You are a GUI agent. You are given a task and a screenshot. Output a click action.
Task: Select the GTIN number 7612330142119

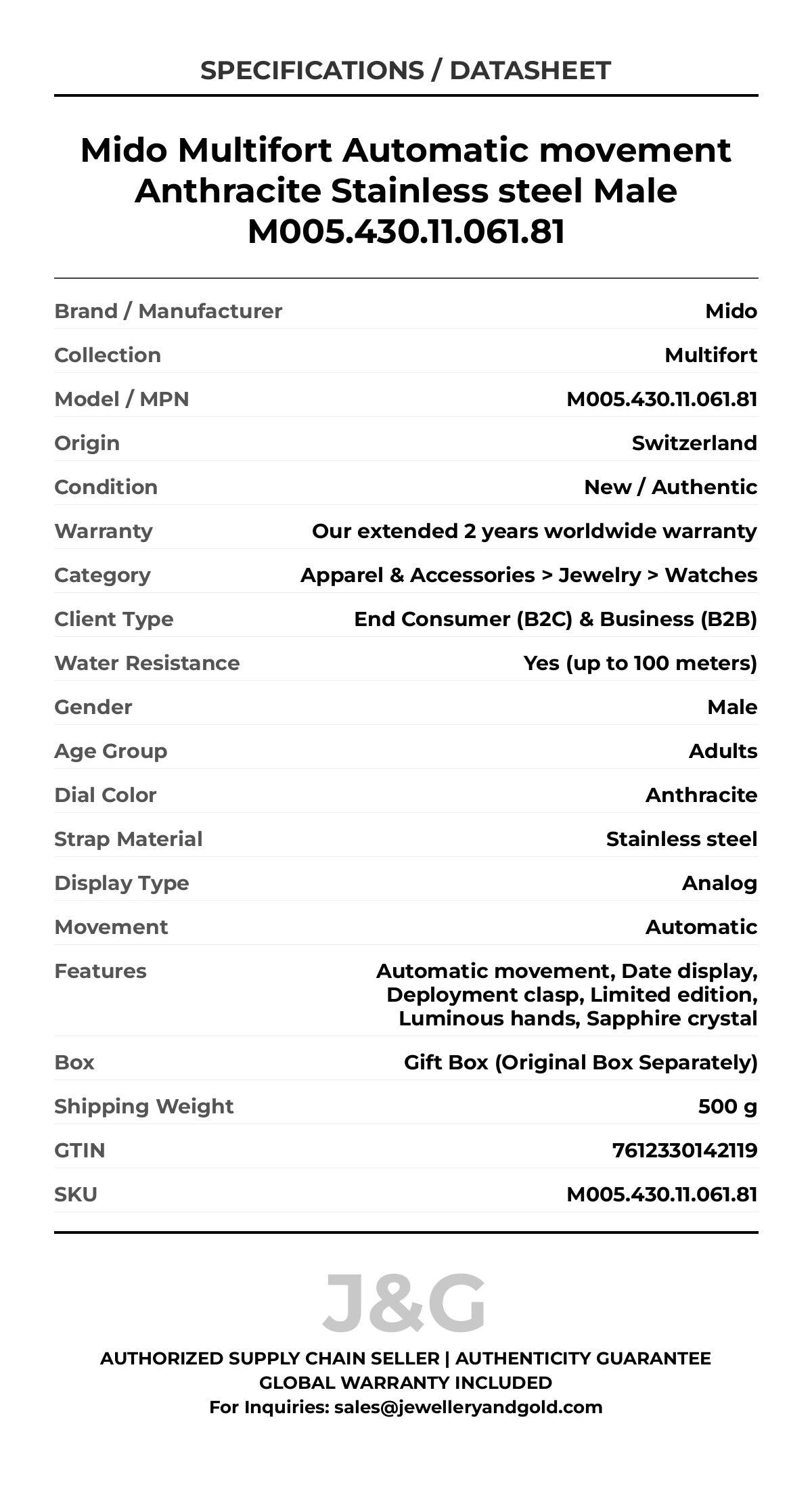(x=684, y=1151)
